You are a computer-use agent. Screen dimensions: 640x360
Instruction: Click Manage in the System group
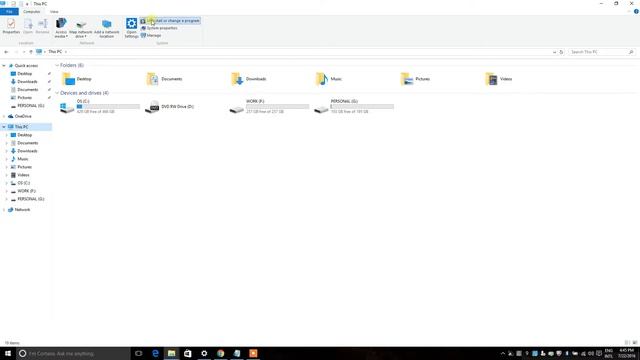coord(151,36)
